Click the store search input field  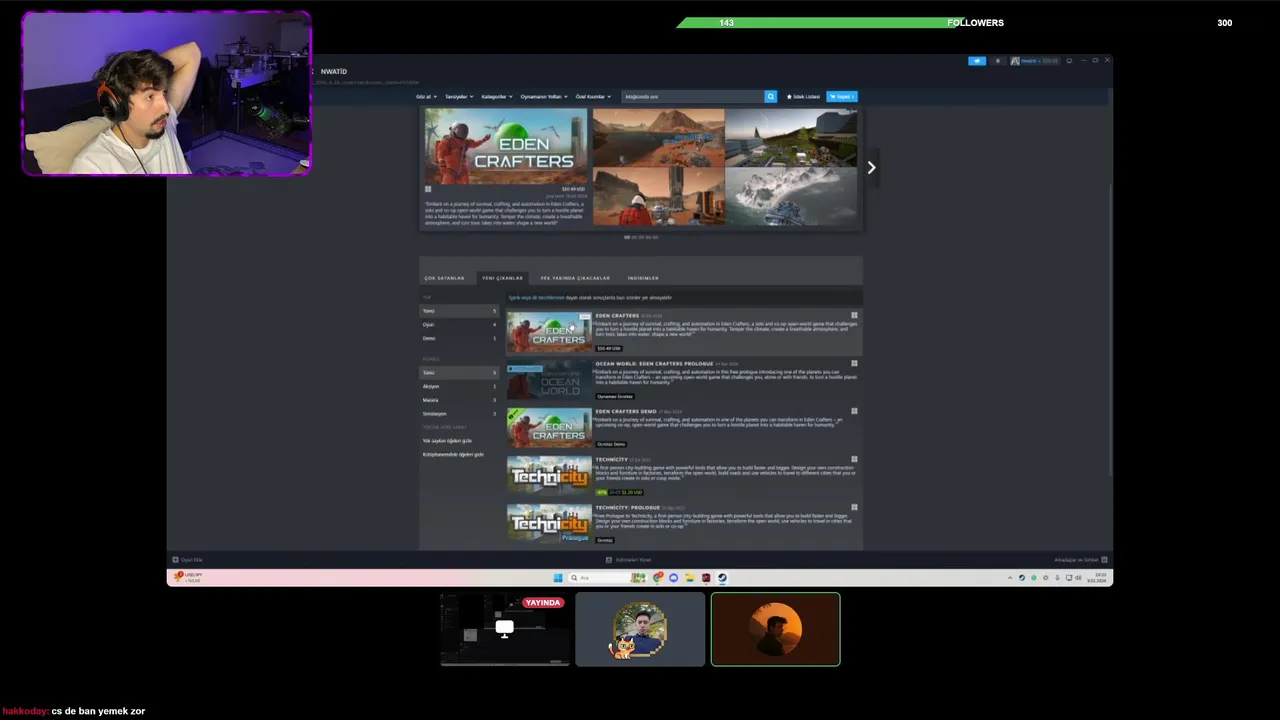[x=692, y=97]
